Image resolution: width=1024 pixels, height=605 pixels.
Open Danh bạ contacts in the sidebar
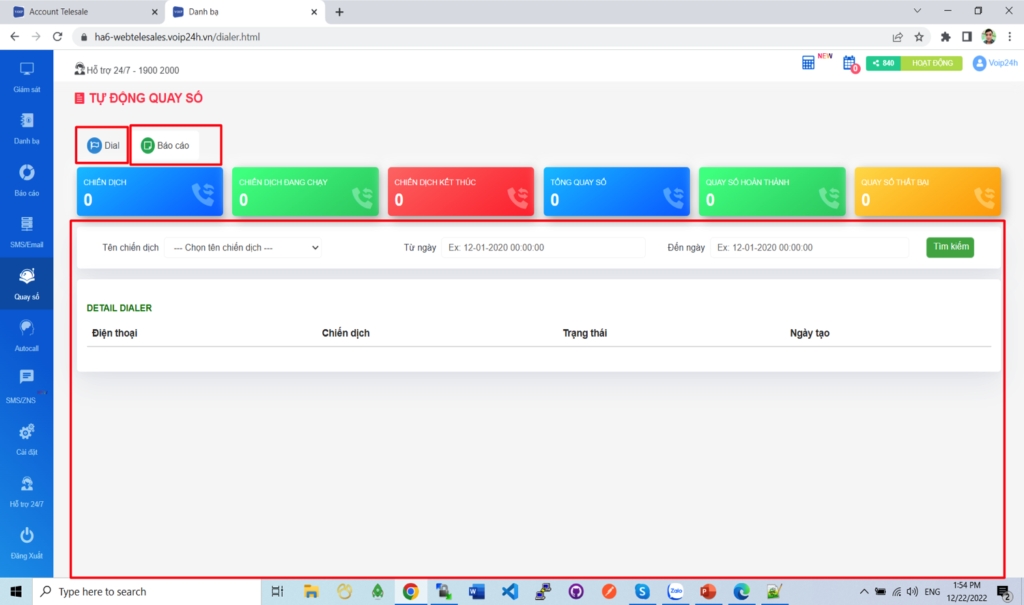tap(27, 128)
